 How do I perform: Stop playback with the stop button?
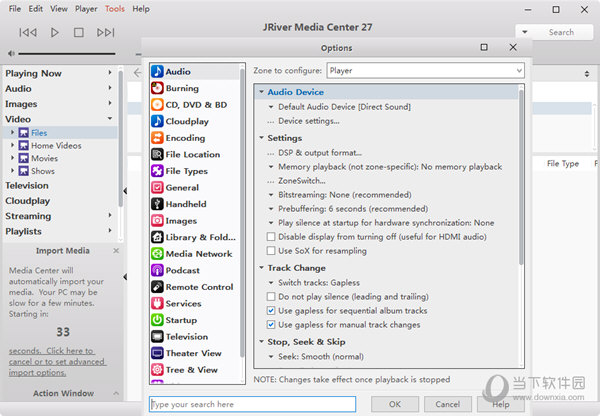pos(79,33)
